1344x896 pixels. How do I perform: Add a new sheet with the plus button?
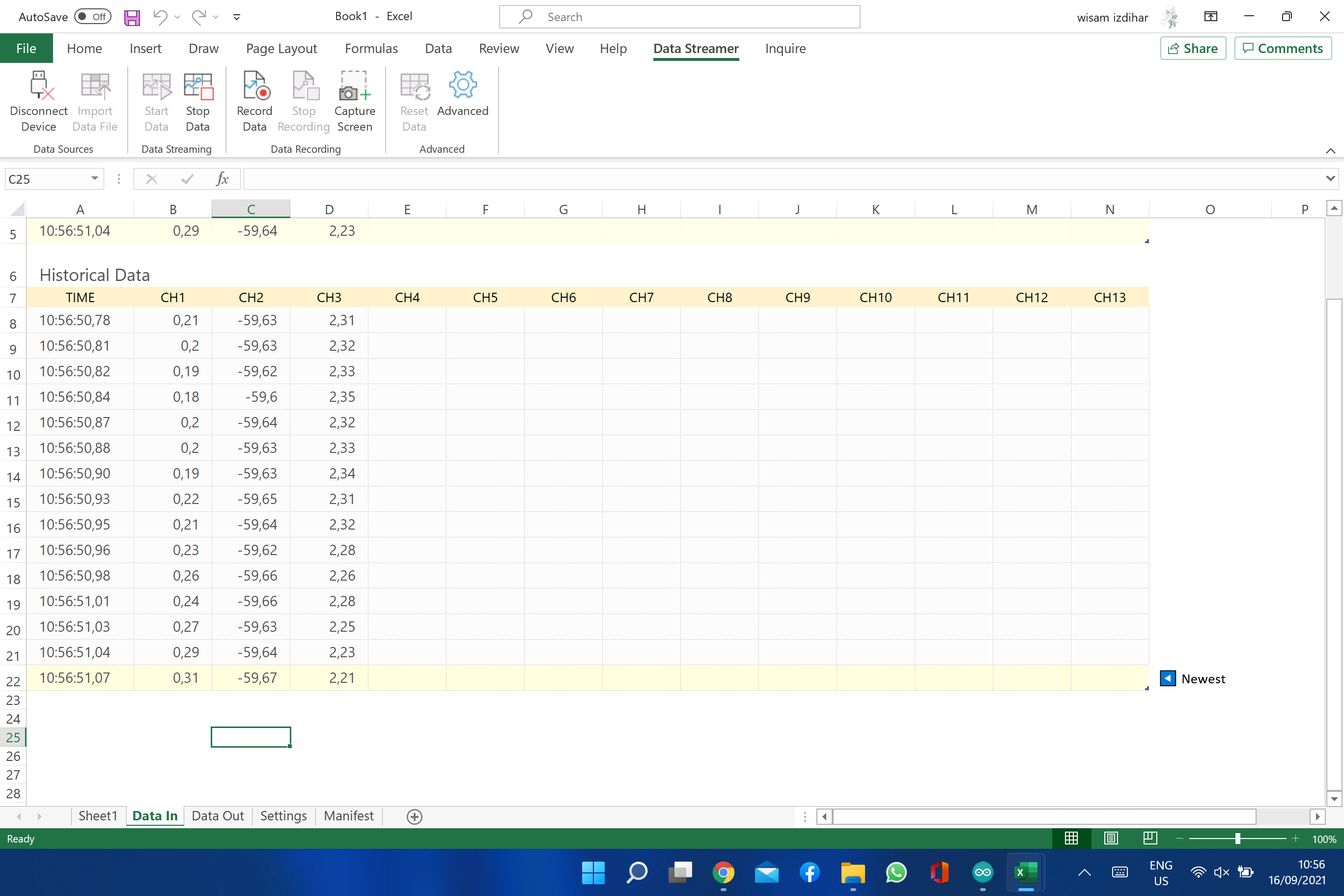[414, 816]
